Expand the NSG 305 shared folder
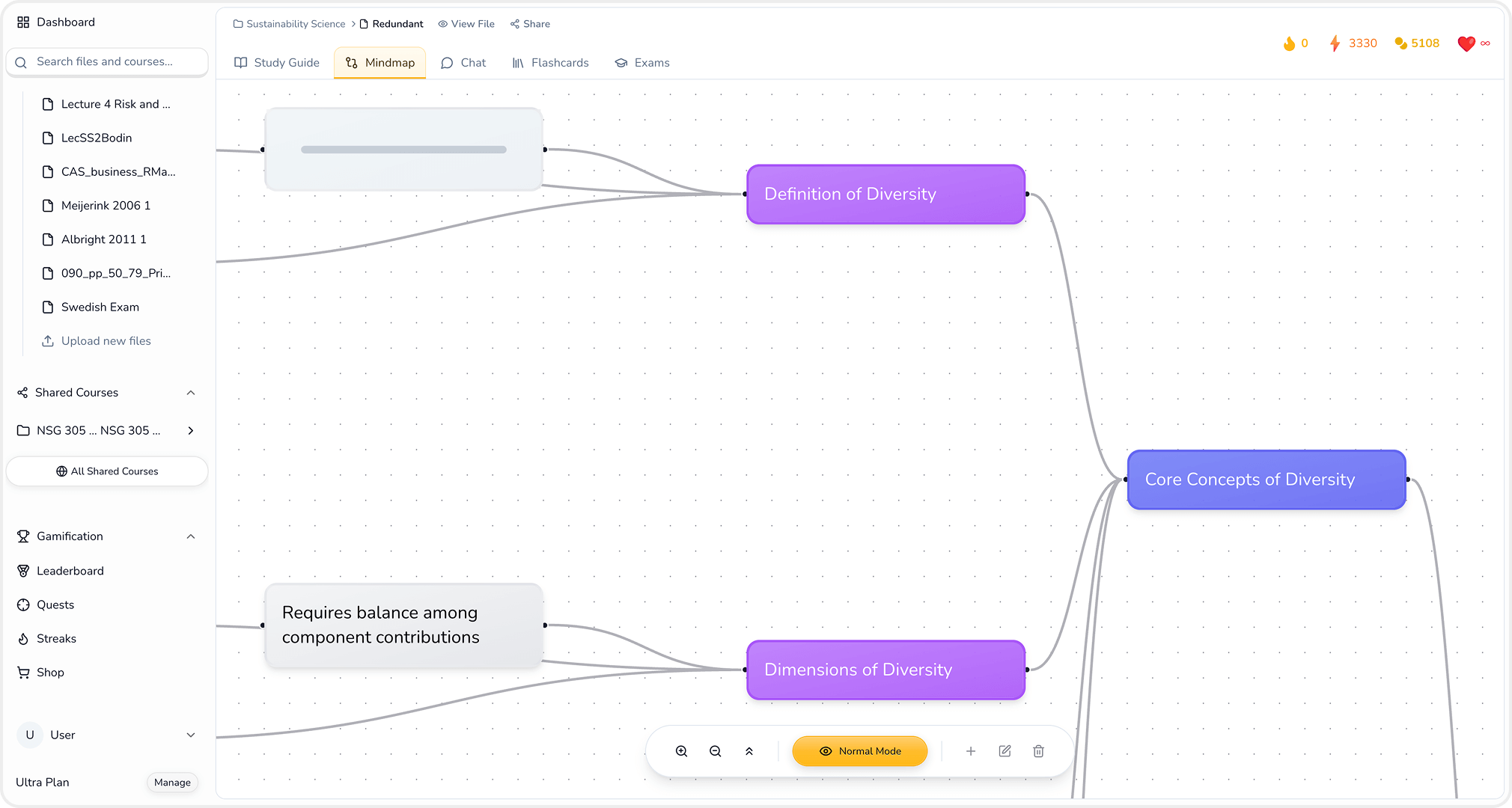Screen dimensions: 1512x808 coord(191,430)
